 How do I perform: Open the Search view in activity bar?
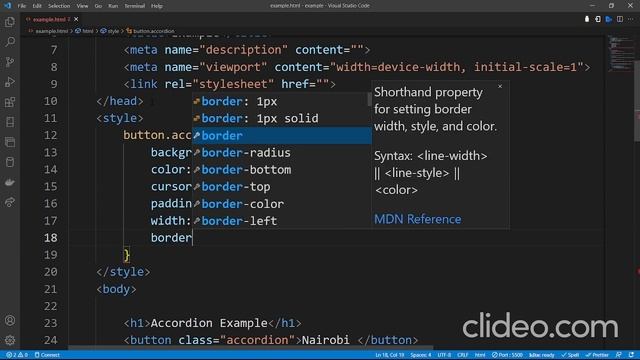[10, 42]
